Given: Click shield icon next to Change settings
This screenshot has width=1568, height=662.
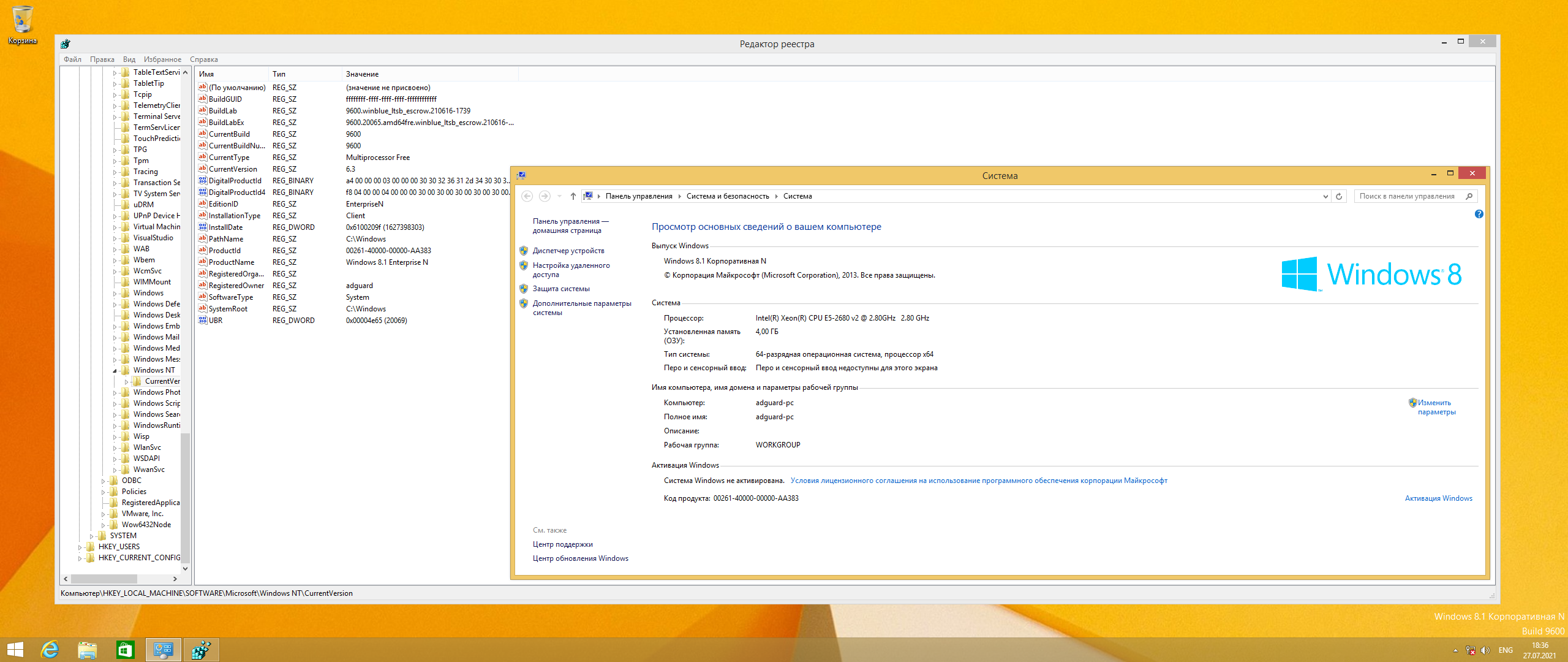Looking at the screenshot, I should point(1412,403).
